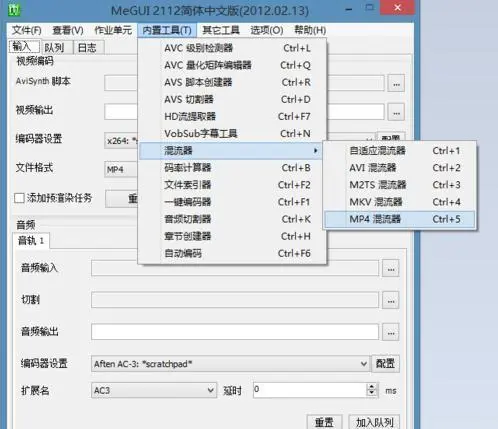Select MKV 混流器 from the submenu
This screenshot has height=429, width=498.
[400, 202]
